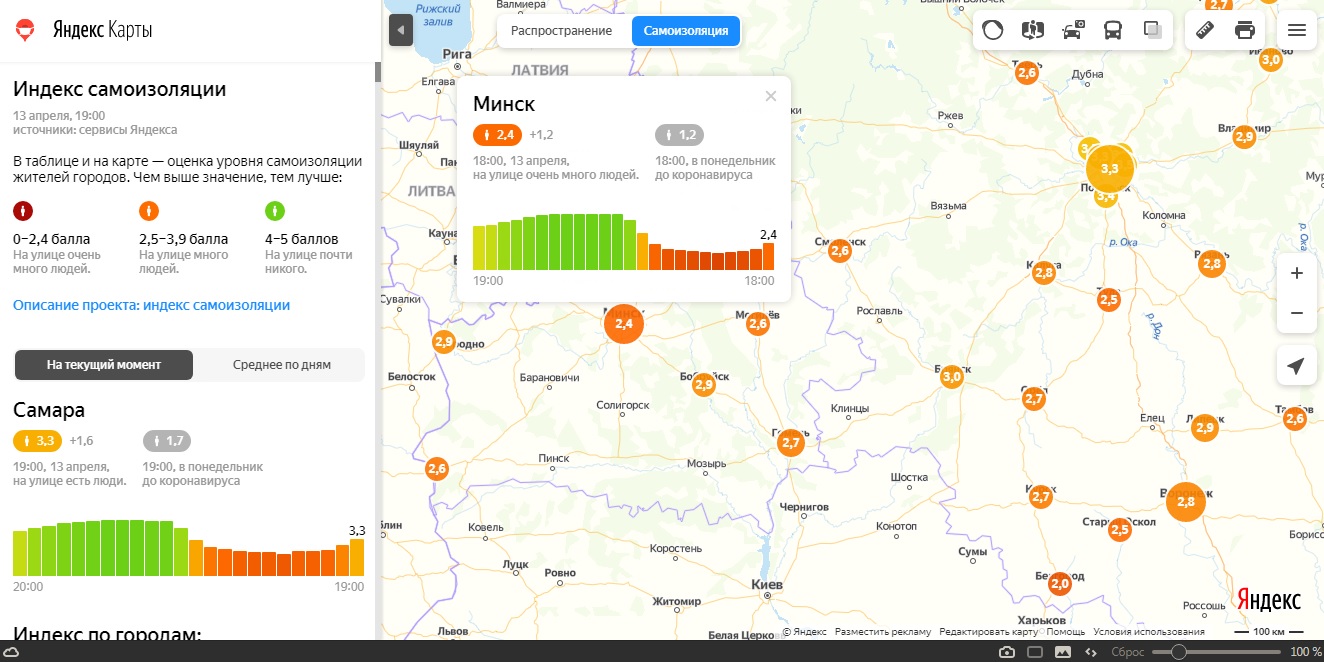
Task: Zoom out with the minus button
Action: 1297,313
